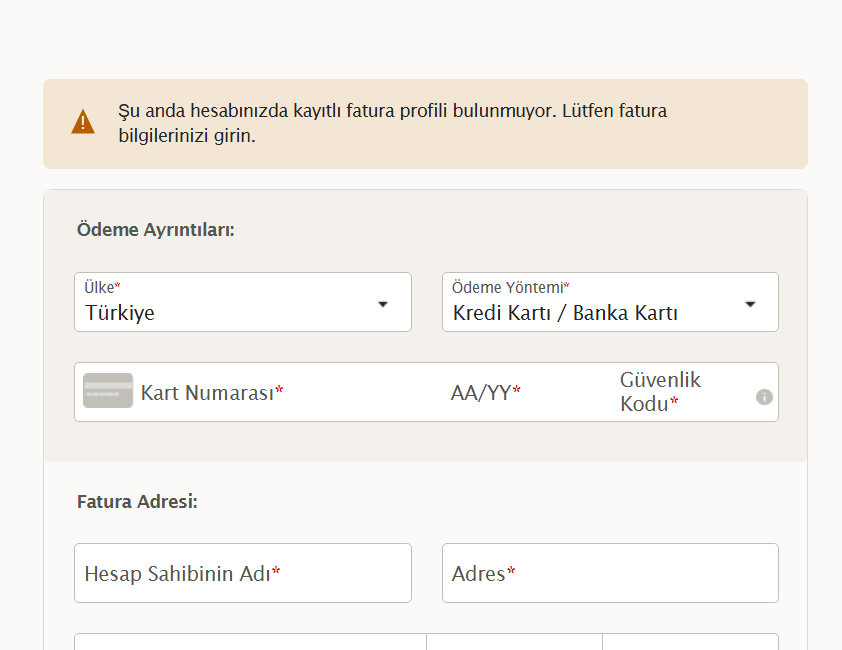The width and height of the screenshot is (842, 650).
Task: Select the Türkiye country value
Action: coord(120,313)
